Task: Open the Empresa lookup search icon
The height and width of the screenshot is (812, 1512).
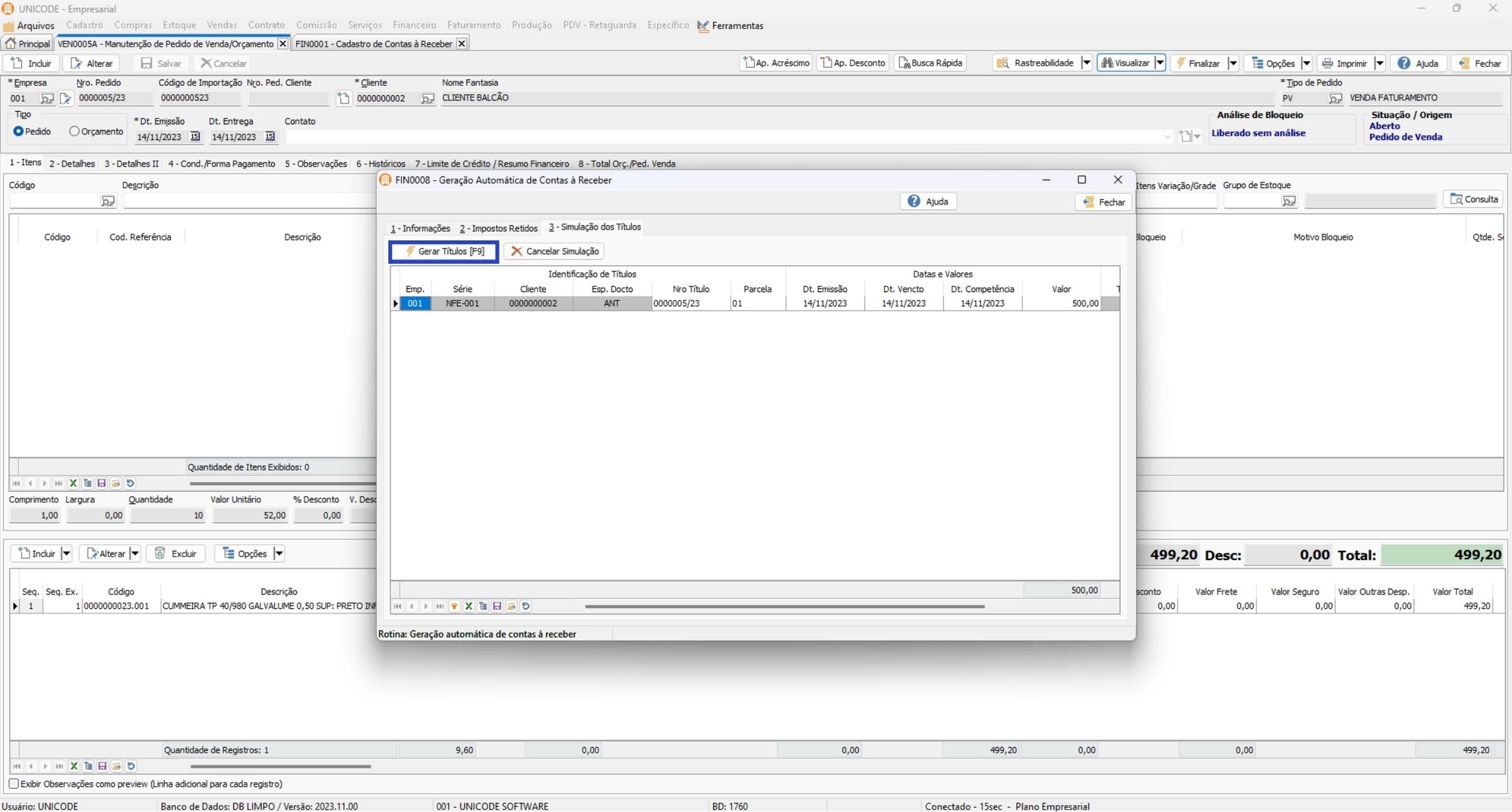Action: (47, 99)
